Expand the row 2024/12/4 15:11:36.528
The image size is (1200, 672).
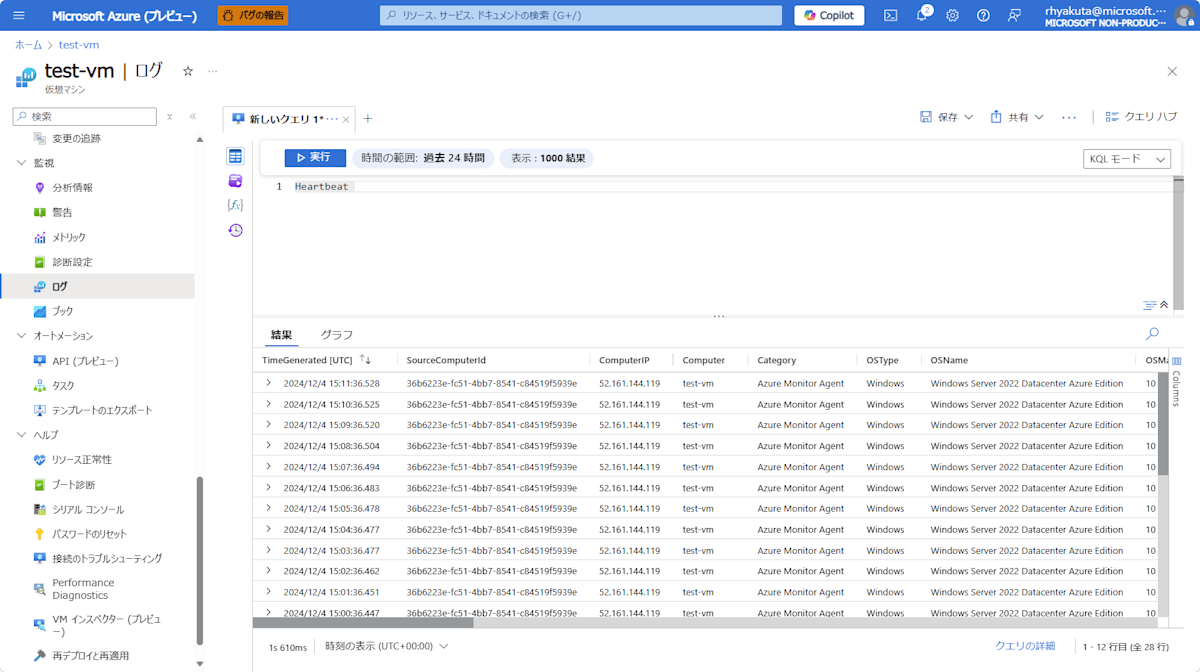(x=268, y=383)
